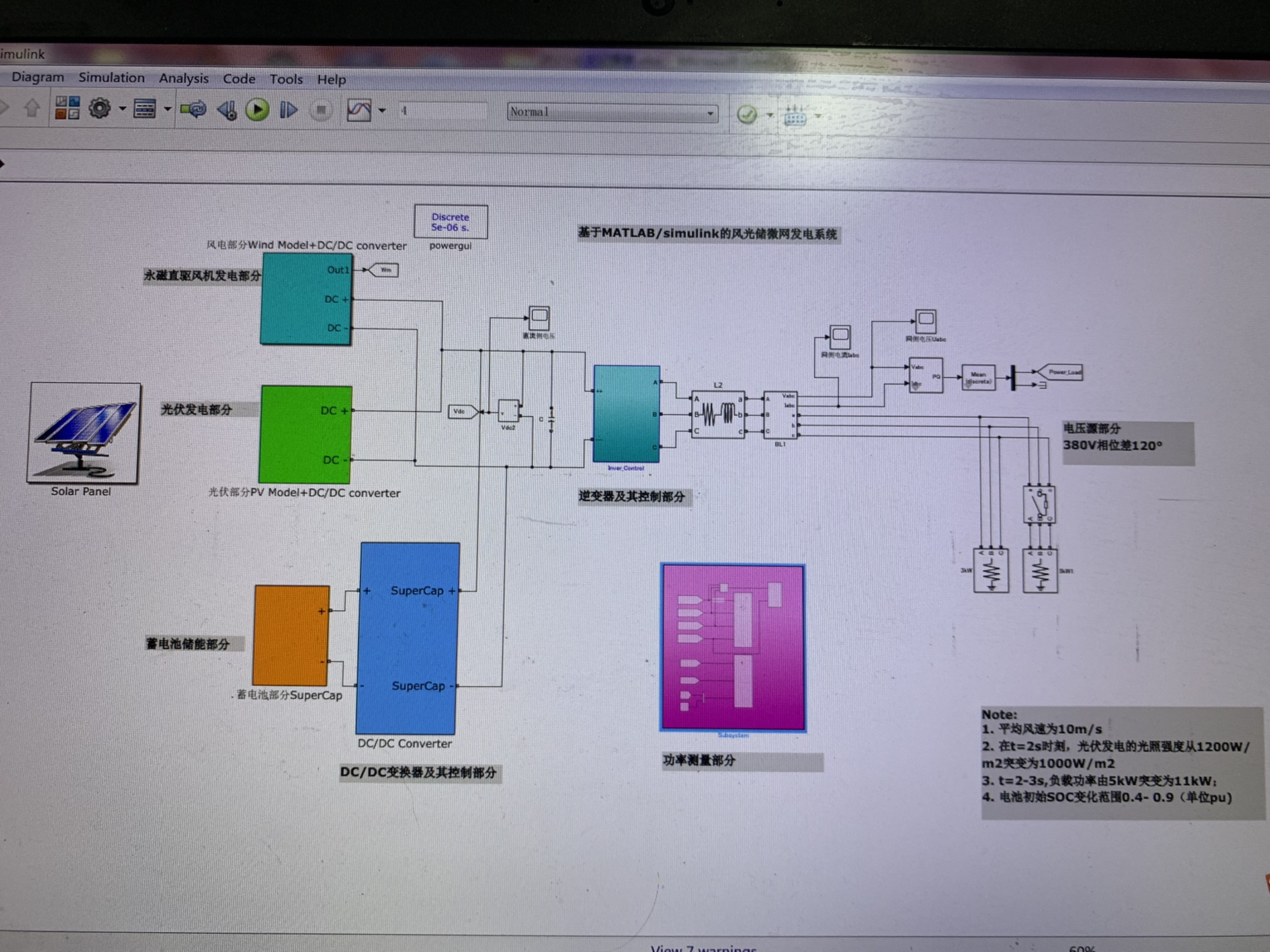Image resolution: width=1270 pixels, height=952 pixels.
Task: Click the Step Back icon
Action: click(x=227, y=110)
